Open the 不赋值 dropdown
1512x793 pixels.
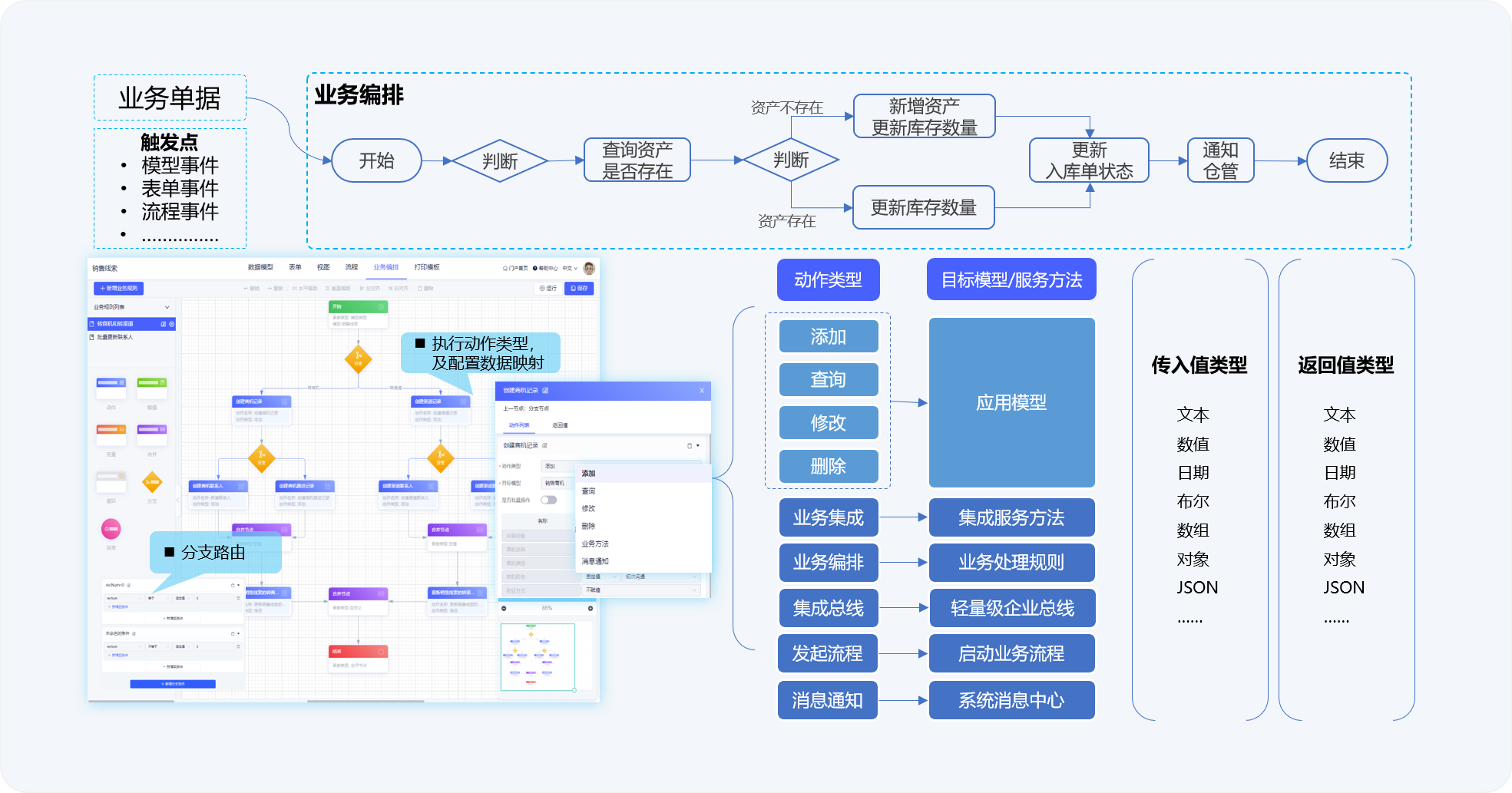[x=640, y=590]
